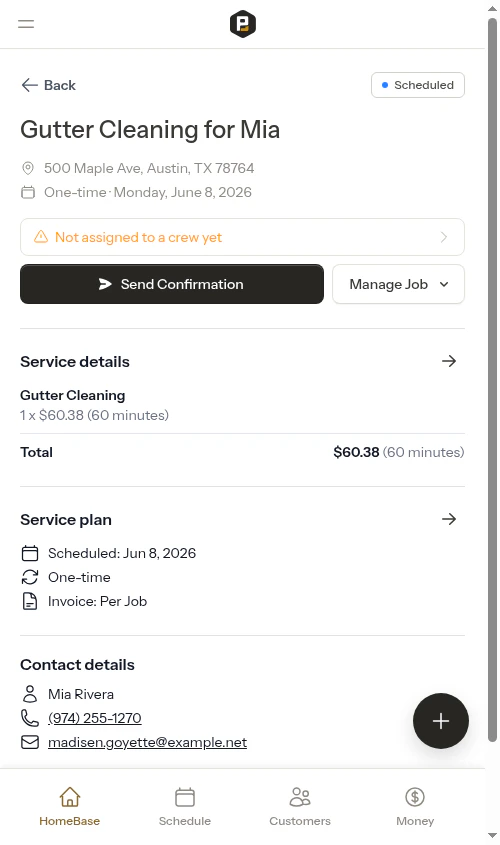Click the Service plan heading
The height and width of the screenshot is (845, 500).
(x=66, y=520)
